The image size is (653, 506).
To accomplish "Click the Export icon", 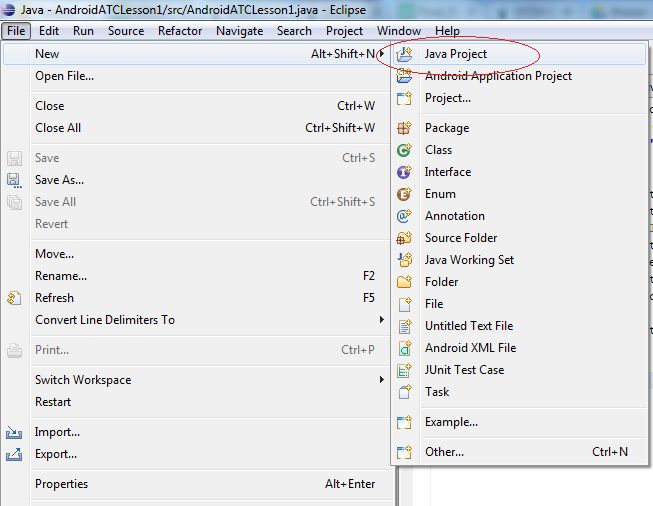I will pos(14,454).
